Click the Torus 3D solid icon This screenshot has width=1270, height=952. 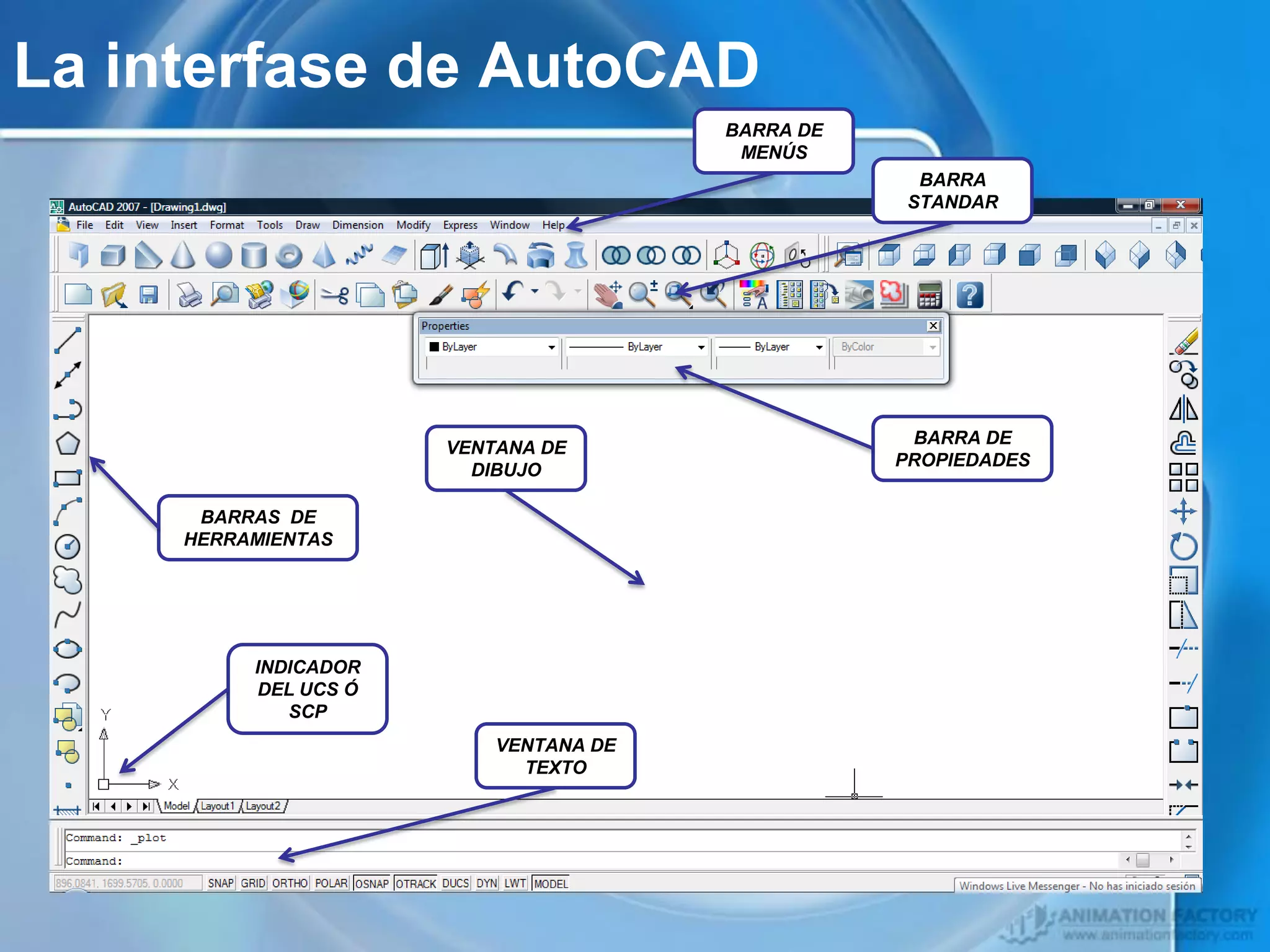289,256
